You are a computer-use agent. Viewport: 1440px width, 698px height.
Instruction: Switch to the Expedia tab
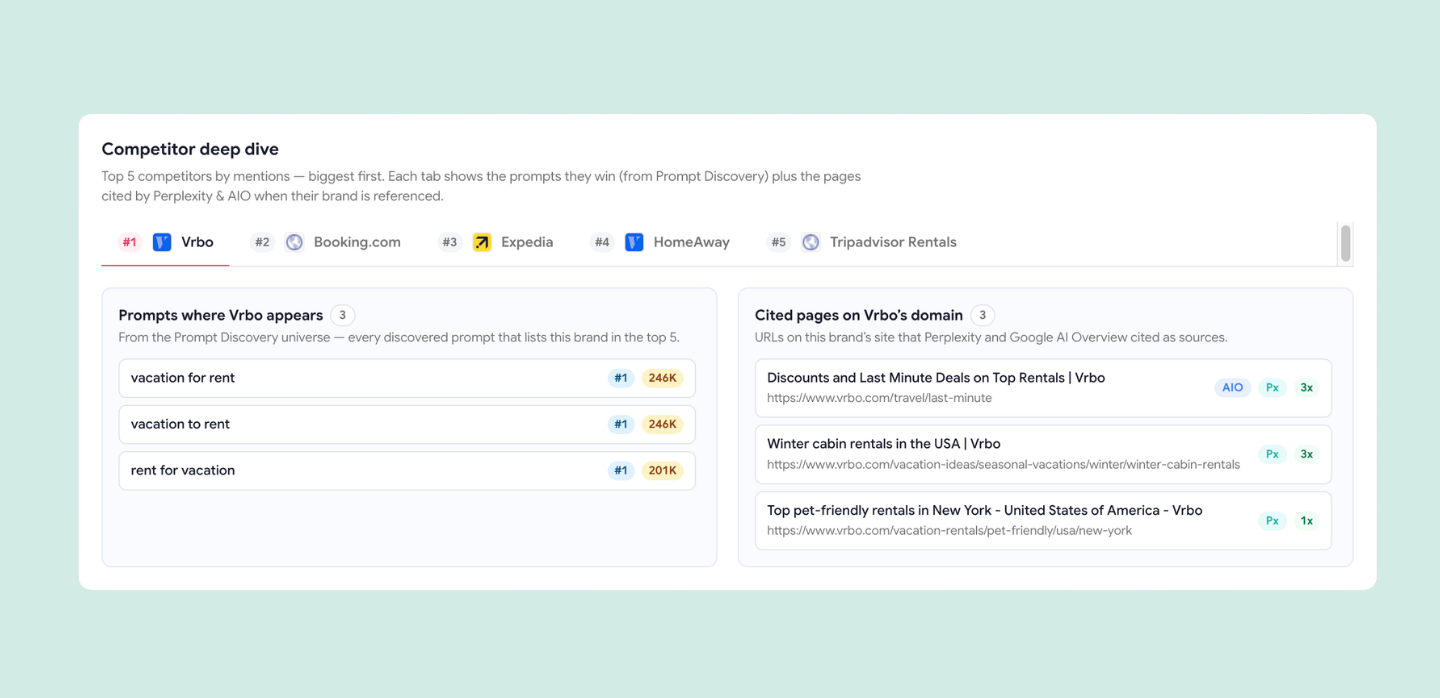(496, 242)
